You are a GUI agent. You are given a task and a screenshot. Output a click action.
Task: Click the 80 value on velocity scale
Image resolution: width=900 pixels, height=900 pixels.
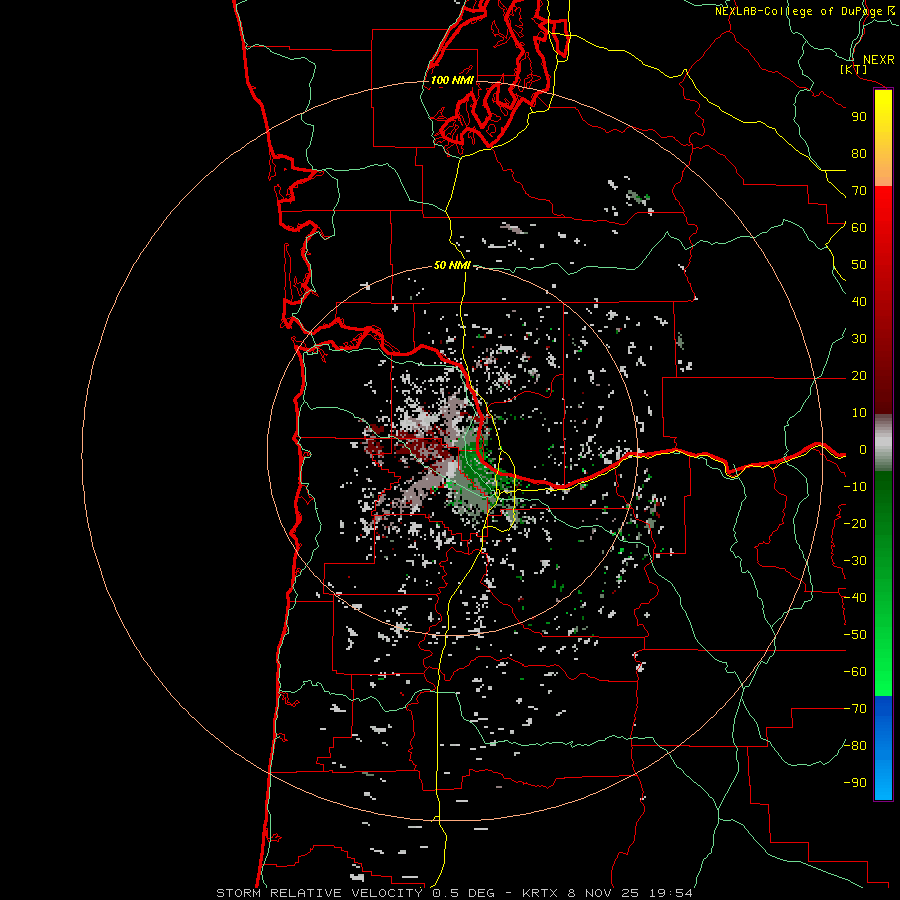pos(859,154)
